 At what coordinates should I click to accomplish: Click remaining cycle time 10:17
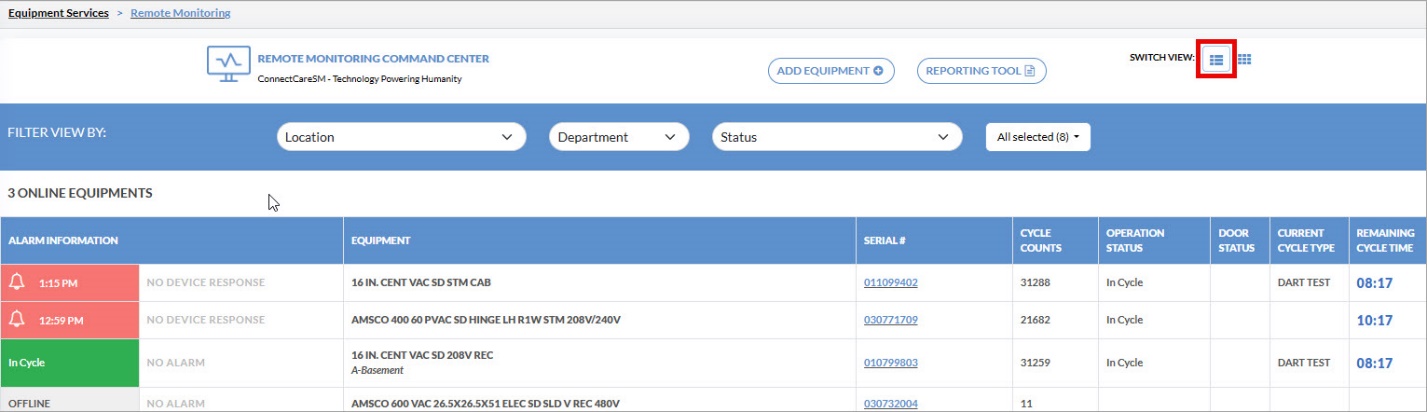pos(1374,320)
